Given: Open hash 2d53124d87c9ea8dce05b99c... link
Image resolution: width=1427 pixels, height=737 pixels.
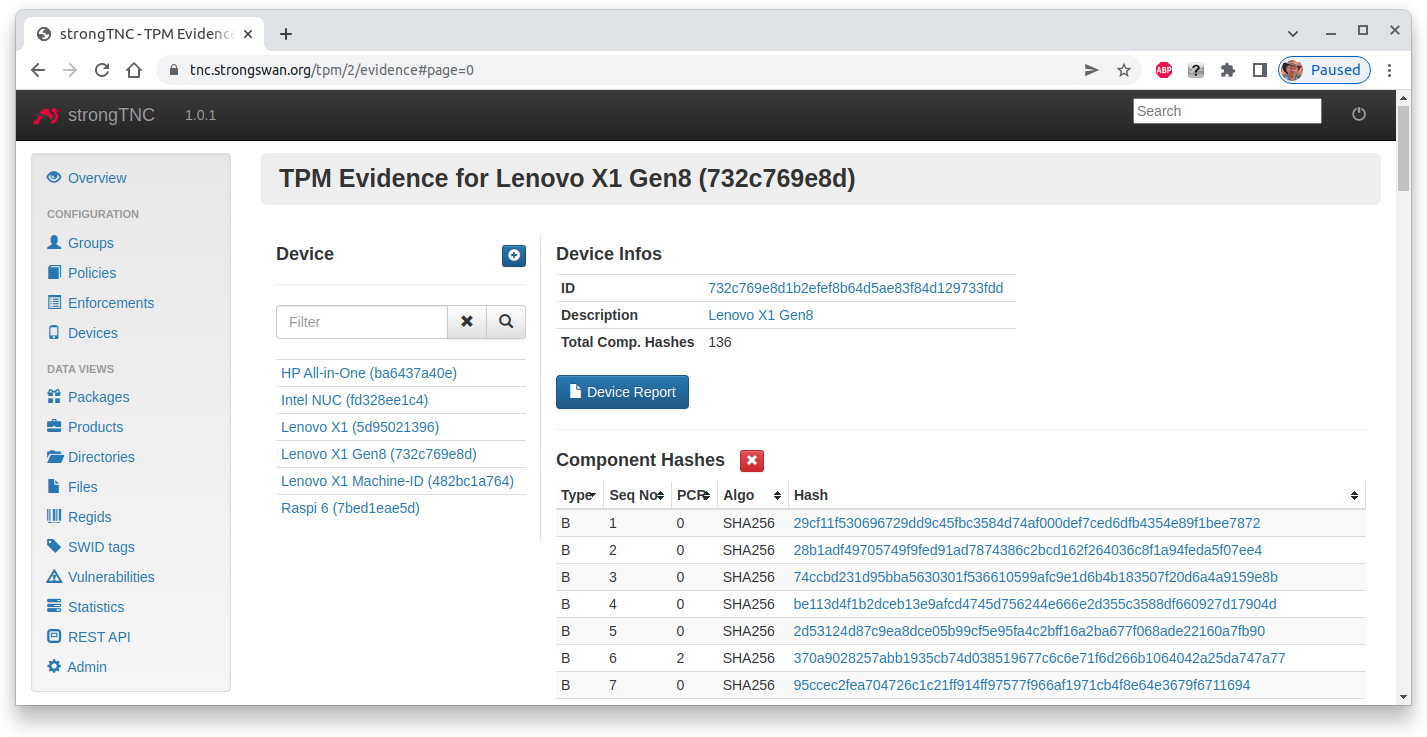Looking at the screenshot, I should click(1029, 631).
